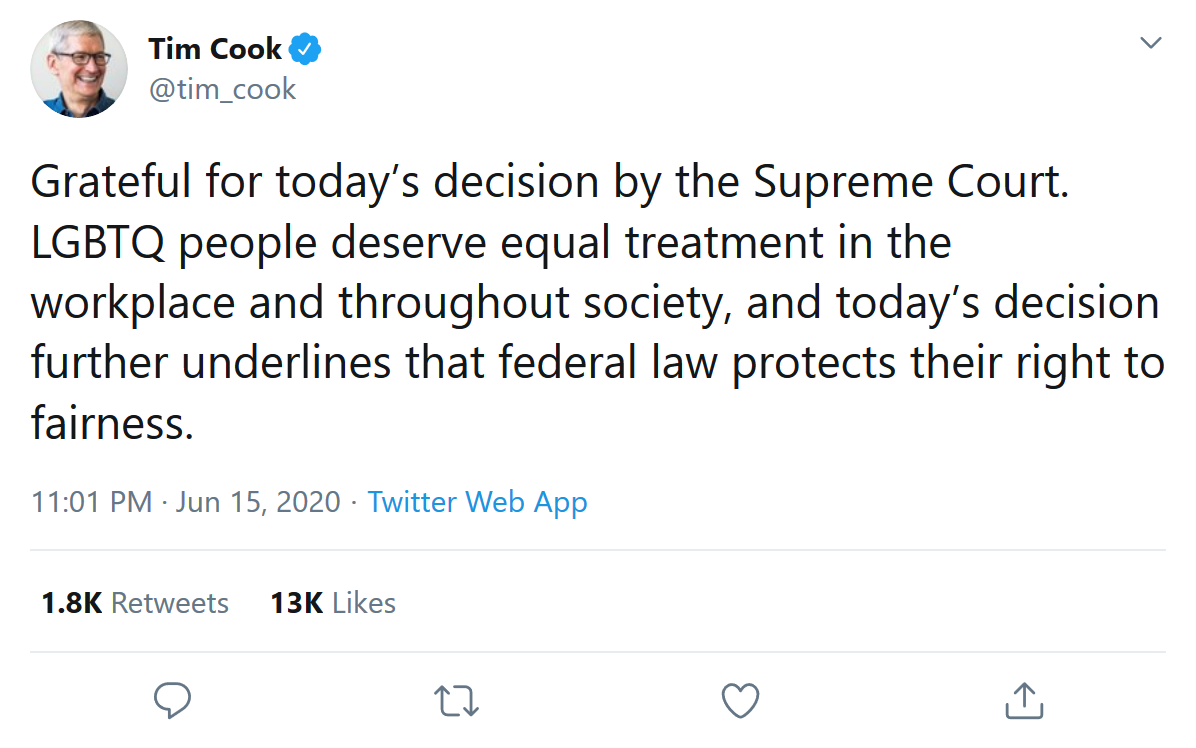This screenshot has height=748, width=1196.
Task: Click the @tim_cook handle
Action: [x=222, y=89]
